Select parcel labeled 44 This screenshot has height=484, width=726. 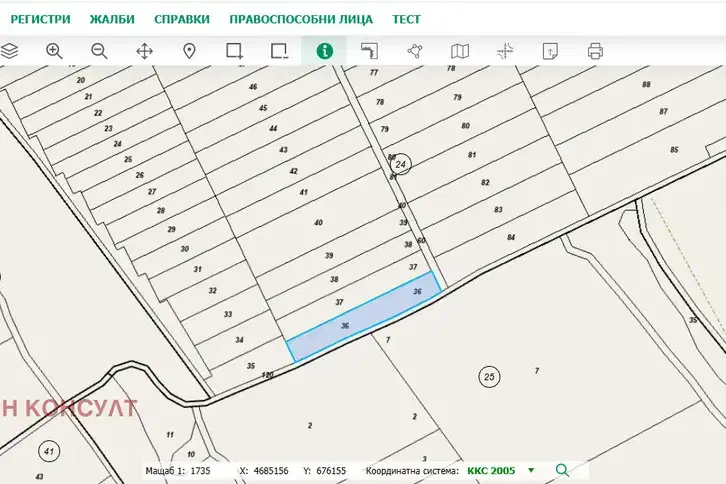[273, 128]
